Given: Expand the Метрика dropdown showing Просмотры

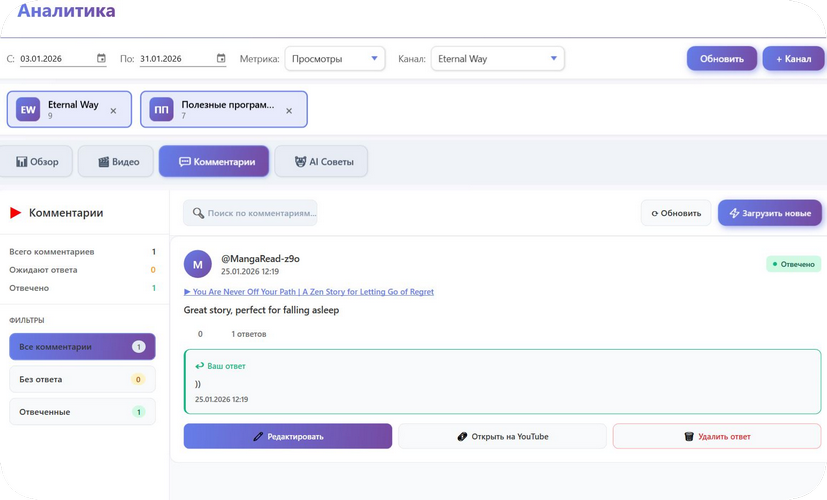Looking at the screenshot, I should (334, 59).
